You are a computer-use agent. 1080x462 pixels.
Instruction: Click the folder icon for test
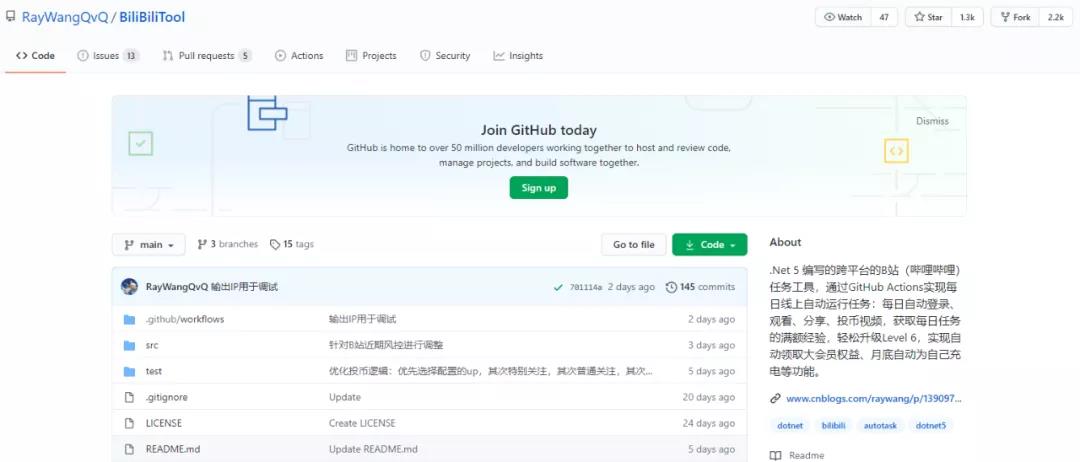129,372
